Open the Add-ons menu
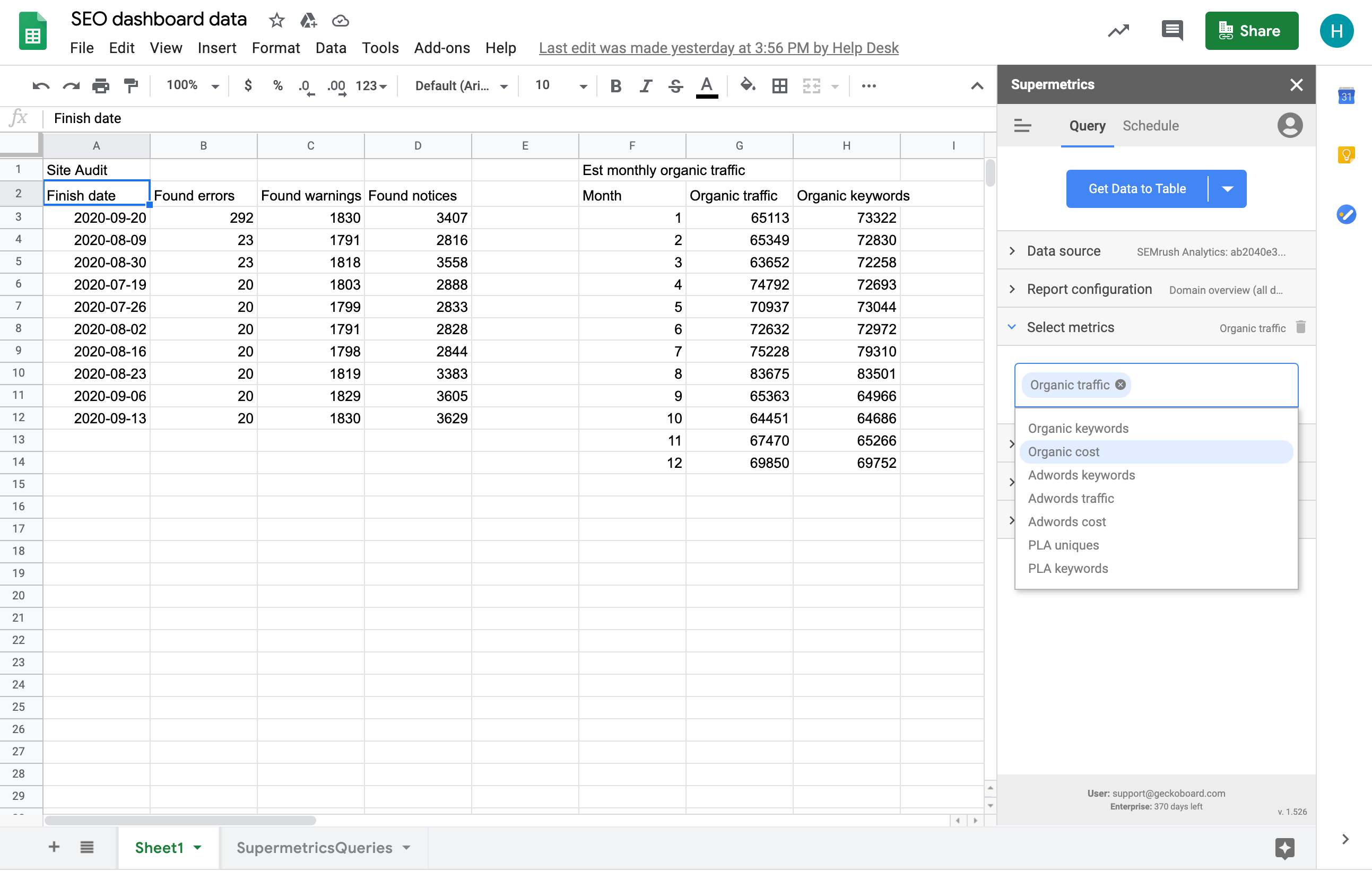 tap(441, 48)
